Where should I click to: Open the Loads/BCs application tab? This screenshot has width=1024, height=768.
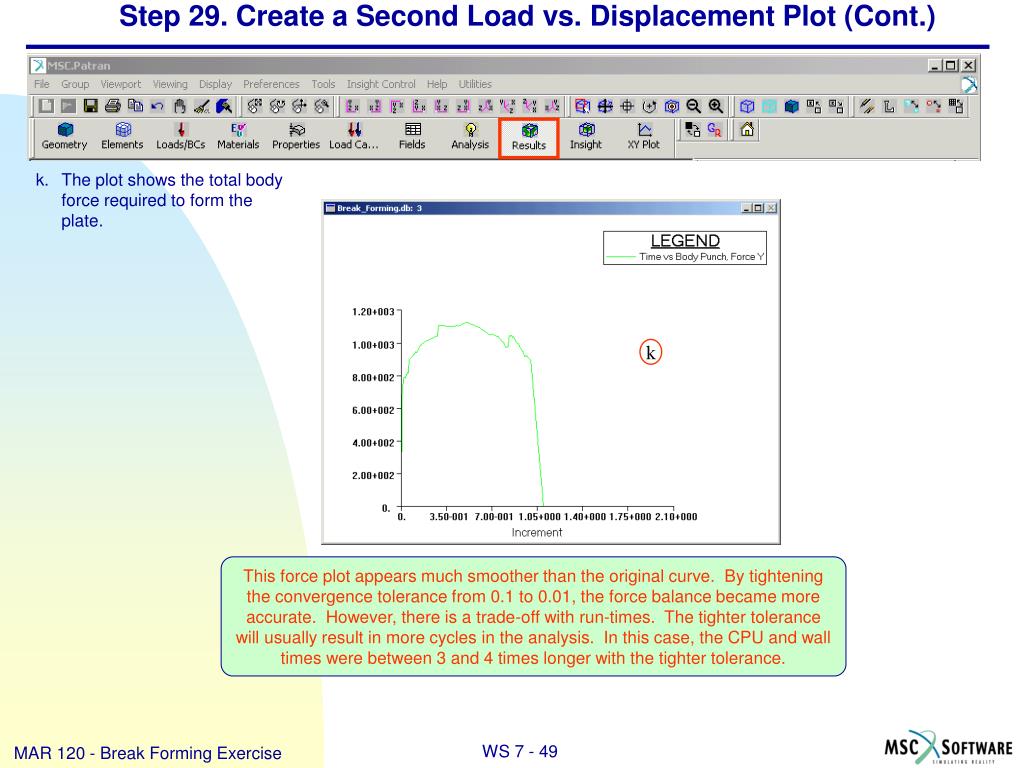coord(181,136)
